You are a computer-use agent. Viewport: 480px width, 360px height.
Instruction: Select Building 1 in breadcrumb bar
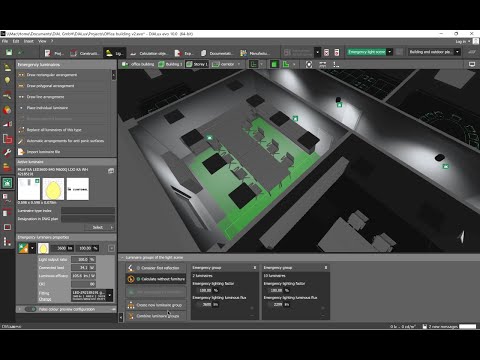(x=170, y=64)
